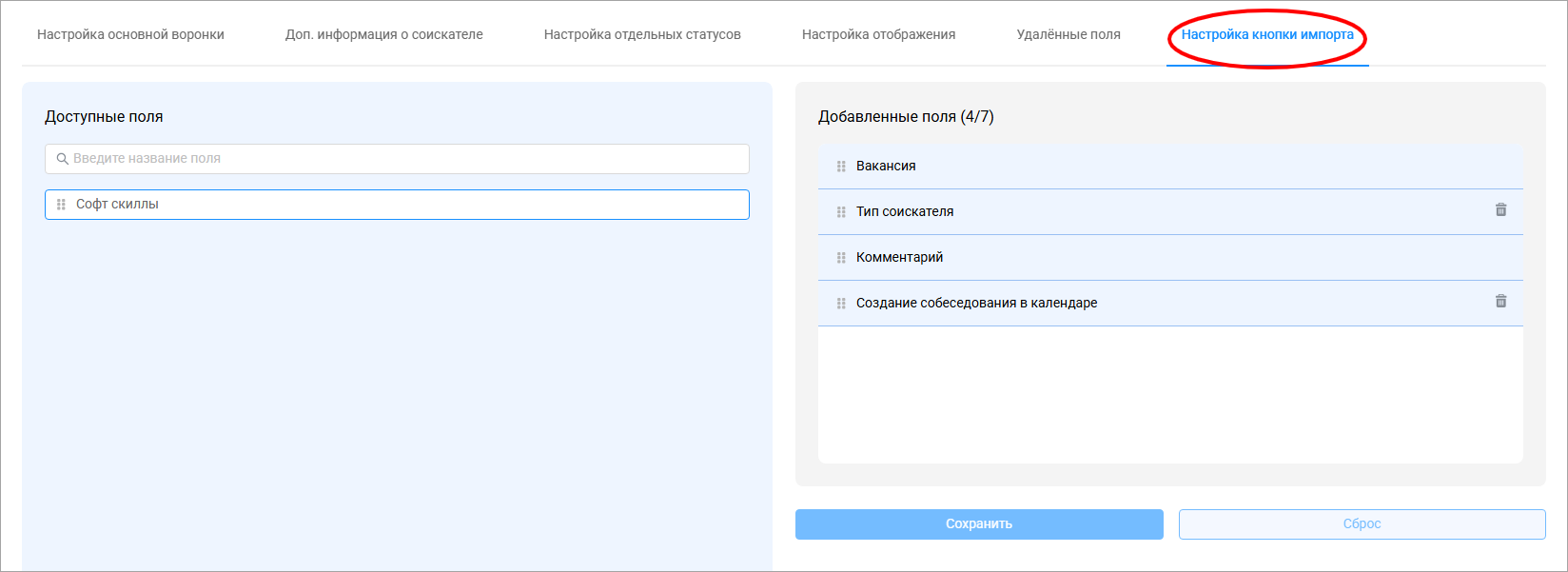Click the search magnifier icon
The image size is (1568, 572).
pos(63,159)
